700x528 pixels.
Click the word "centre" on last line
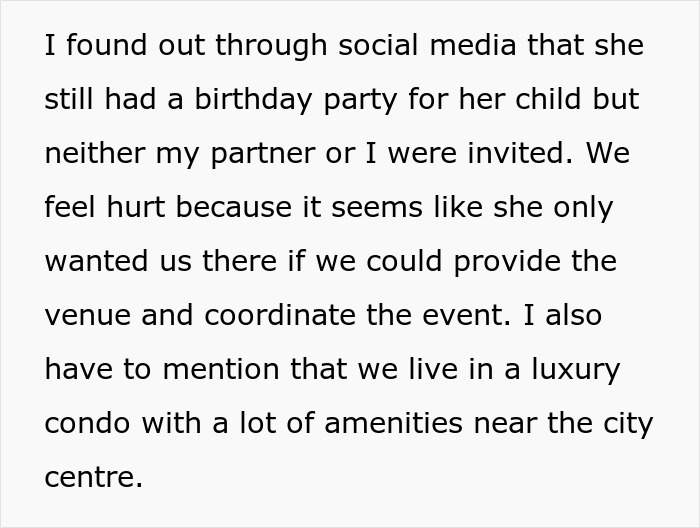[x=91, y=478]
